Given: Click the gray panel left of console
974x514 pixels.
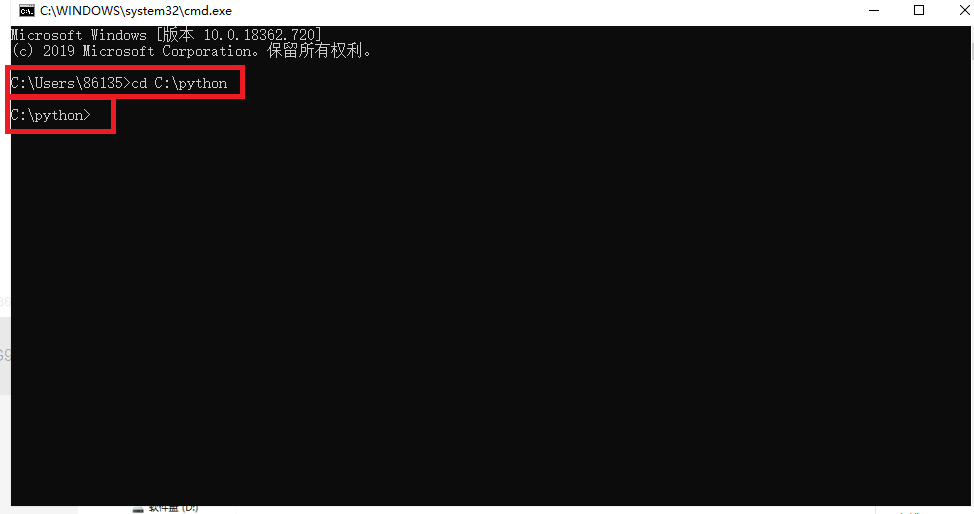Looking at the screenshot, I should click(5, 356).
